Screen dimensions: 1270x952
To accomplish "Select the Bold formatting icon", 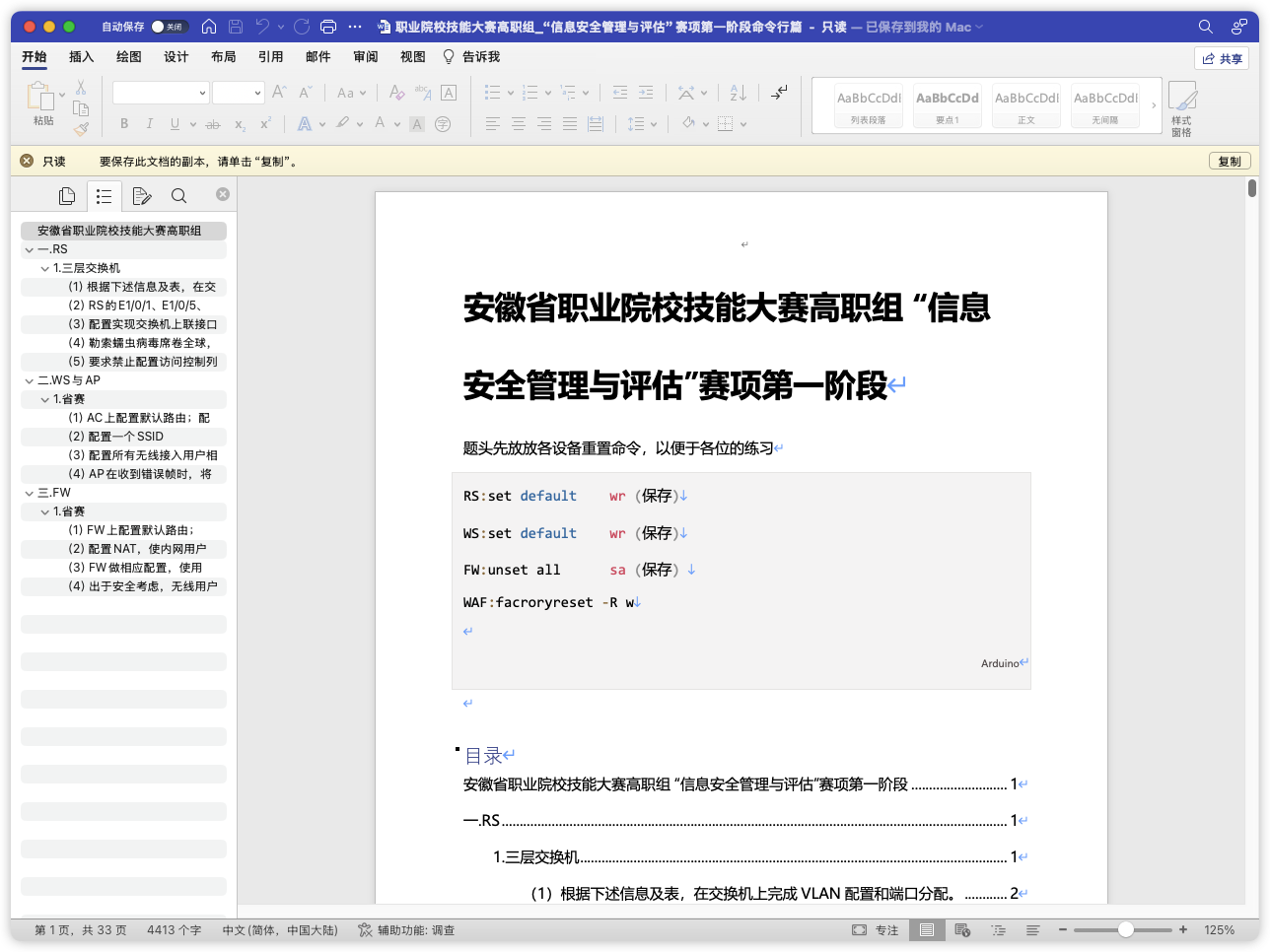I will [124, 122].
